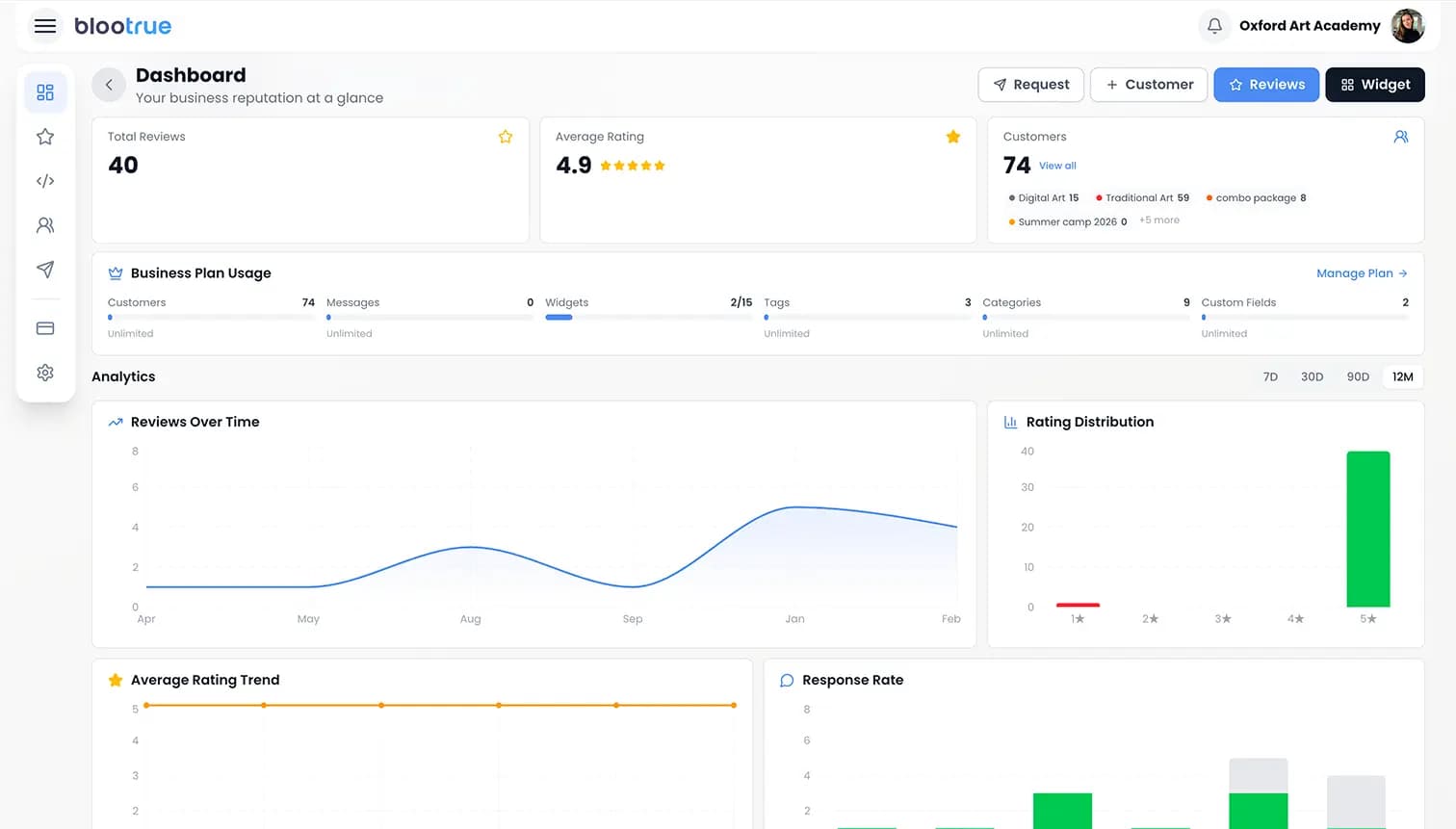This screenshot has width=1456, height=829.
Task: Click the notification bell icon
Action: (x=1213, y=26)
